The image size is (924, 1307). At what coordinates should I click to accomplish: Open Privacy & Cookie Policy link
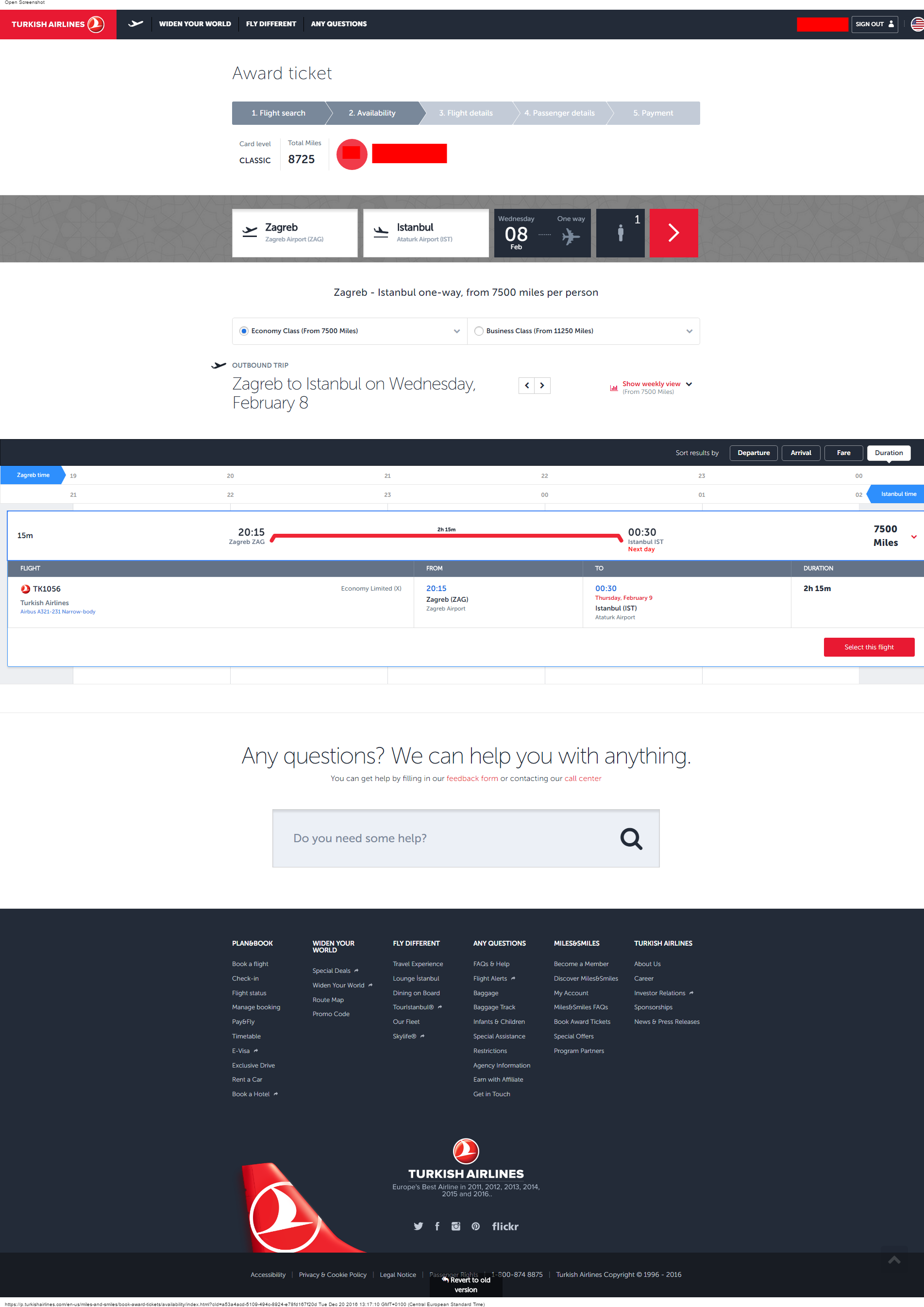coord(332,1274)
